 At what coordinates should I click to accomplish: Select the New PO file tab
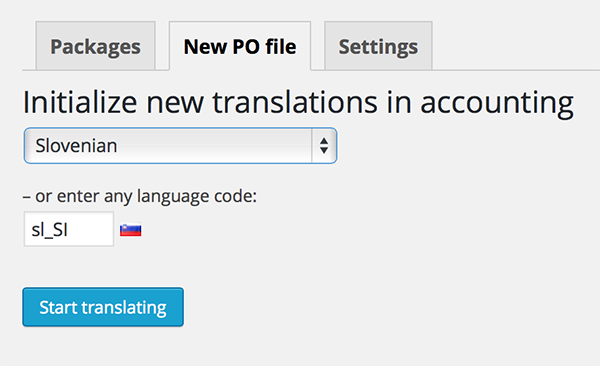coord(240,46)
